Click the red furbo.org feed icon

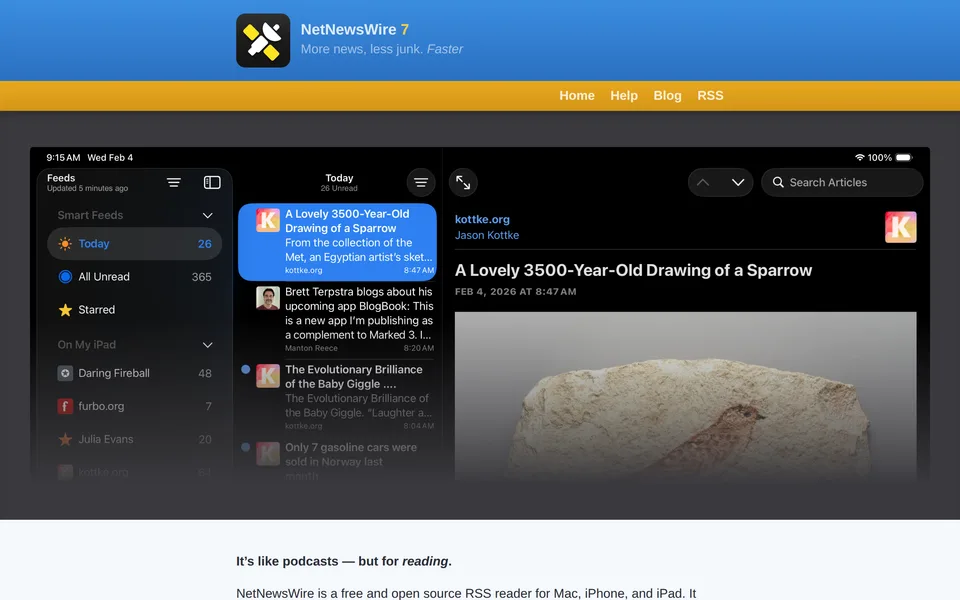(x=65, y=406)
